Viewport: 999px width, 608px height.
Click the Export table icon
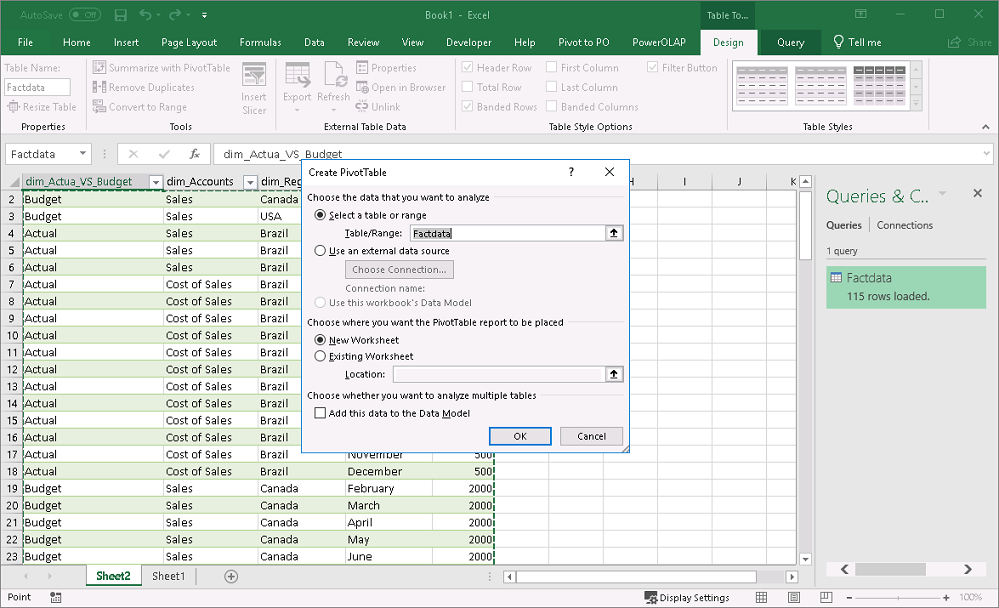click(x=297, y=75)
